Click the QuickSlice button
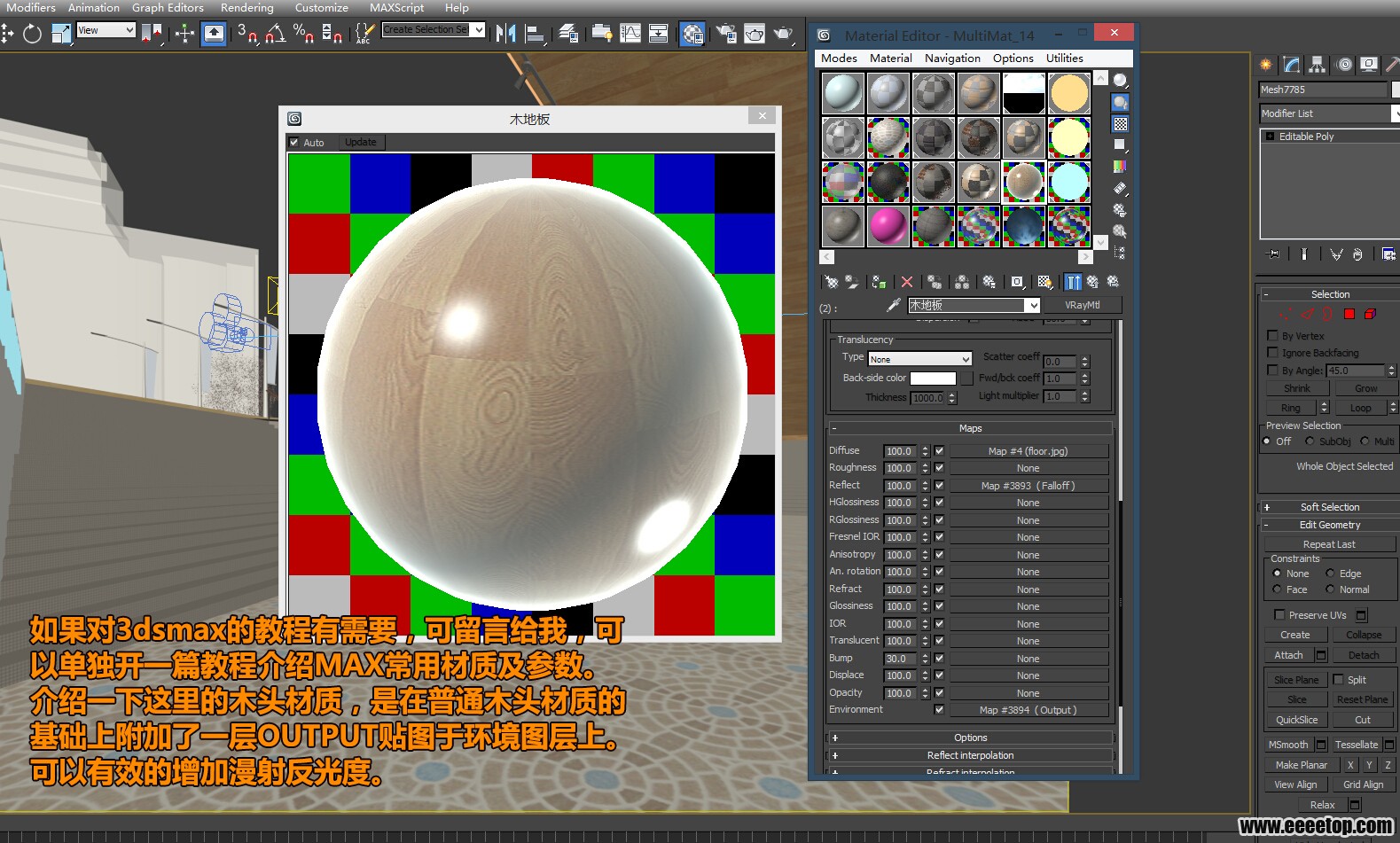Screen dimensions: 1400x843 tap(1296, 720)
